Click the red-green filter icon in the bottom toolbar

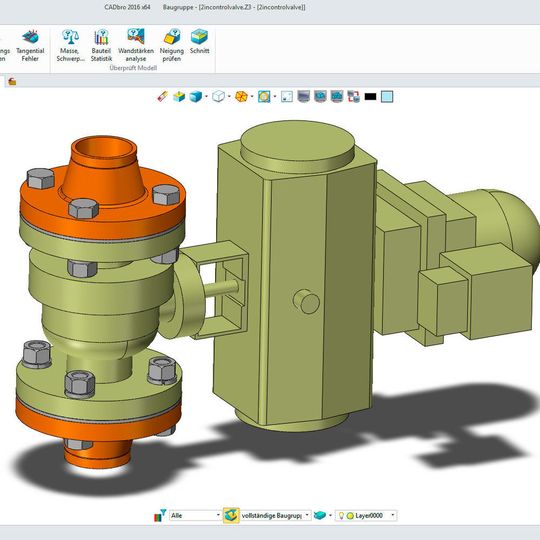[160, 516]
